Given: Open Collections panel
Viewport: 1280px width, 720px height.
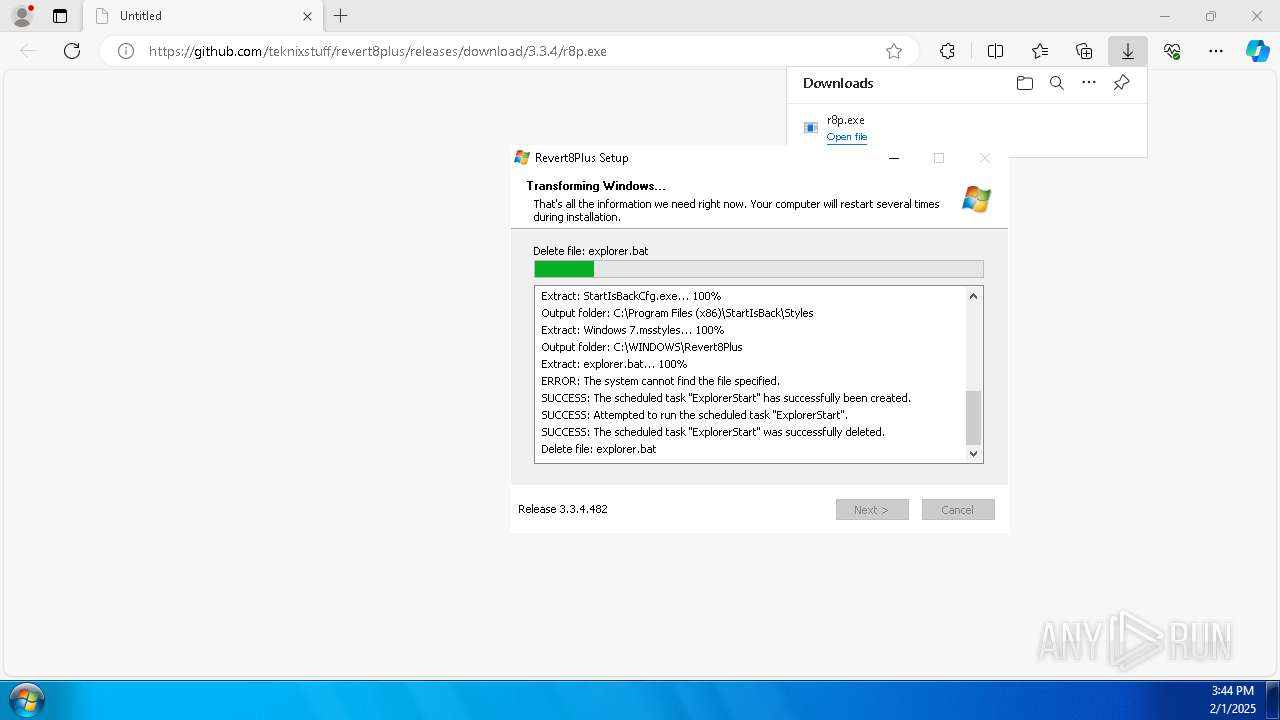Looking at the screenshot, I should pyautogui.click(x=1084, y=51).
